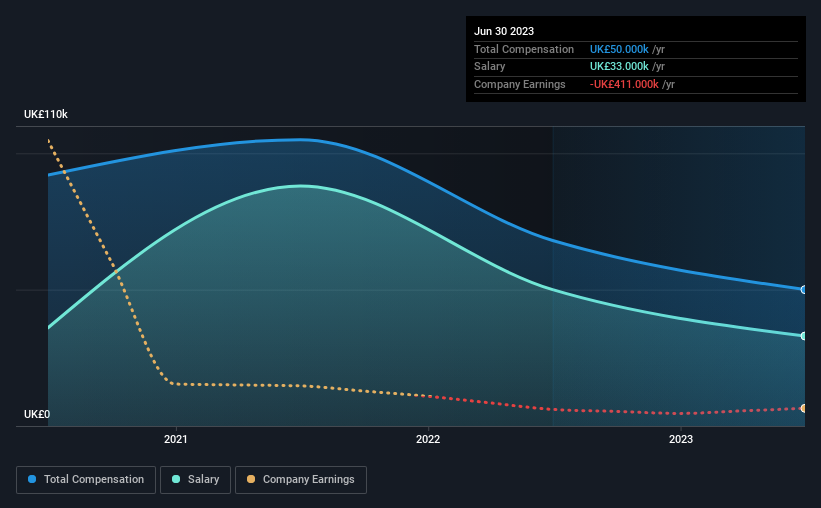Click the Jun 30 2023 tooltip date

pos(504,31)
